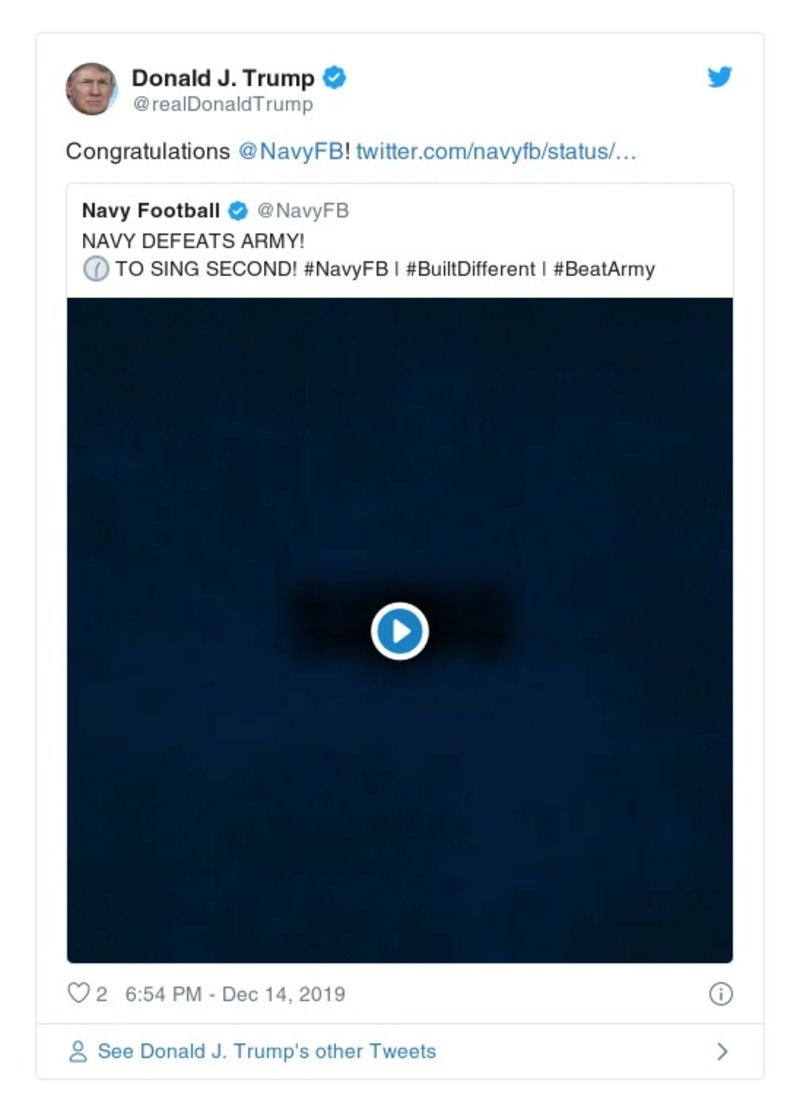
Task: Like the tweet with the heart icon
Action: click(78, 993)
